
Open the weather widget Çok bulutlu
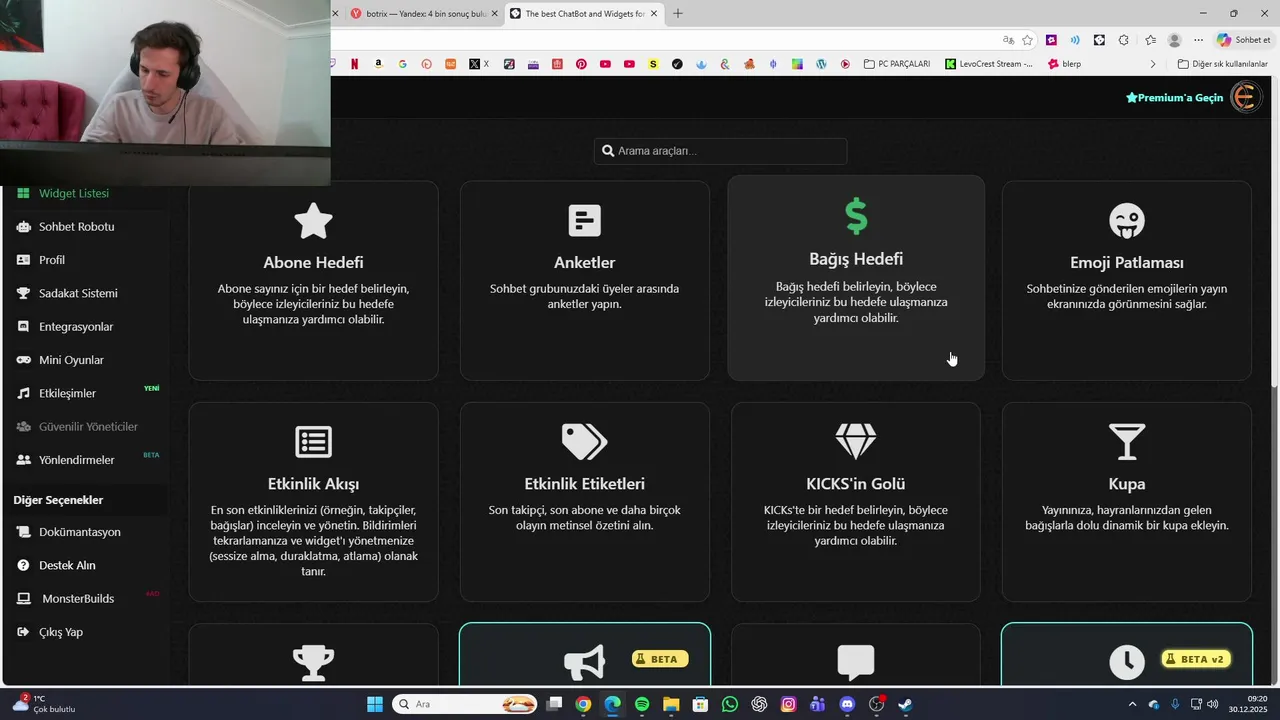(44, 704)
